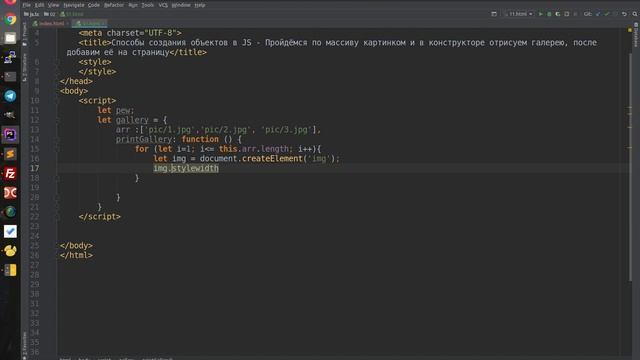Image resolution: width=640 pixels, height=360 pixels.
Task: Open the globe browser icon in dock
Action: (x=10, y=212)
